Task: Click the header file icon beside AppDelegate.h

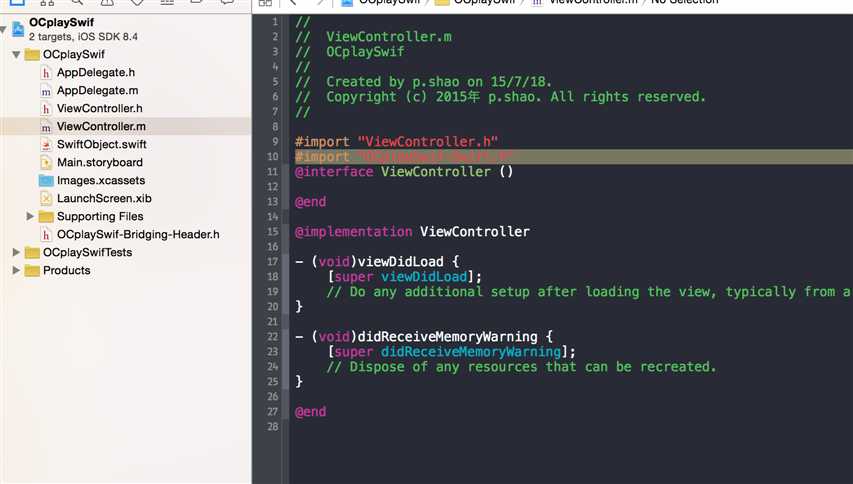Action: point(46,72)
